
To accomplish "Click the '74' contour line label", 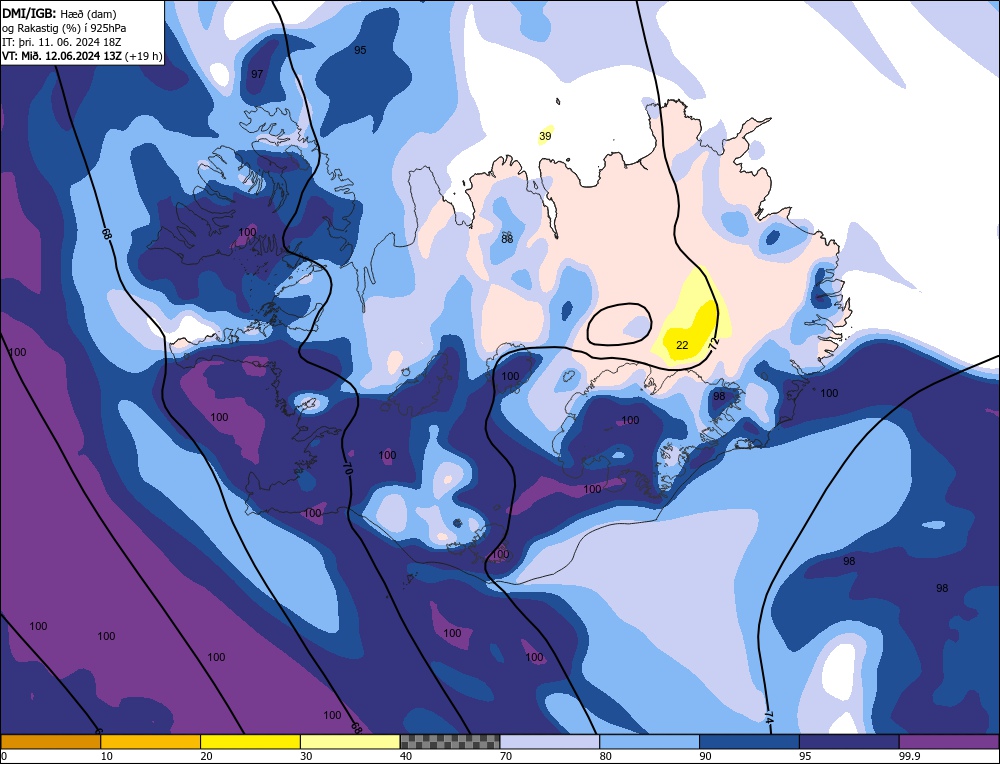I will (768, 718).
